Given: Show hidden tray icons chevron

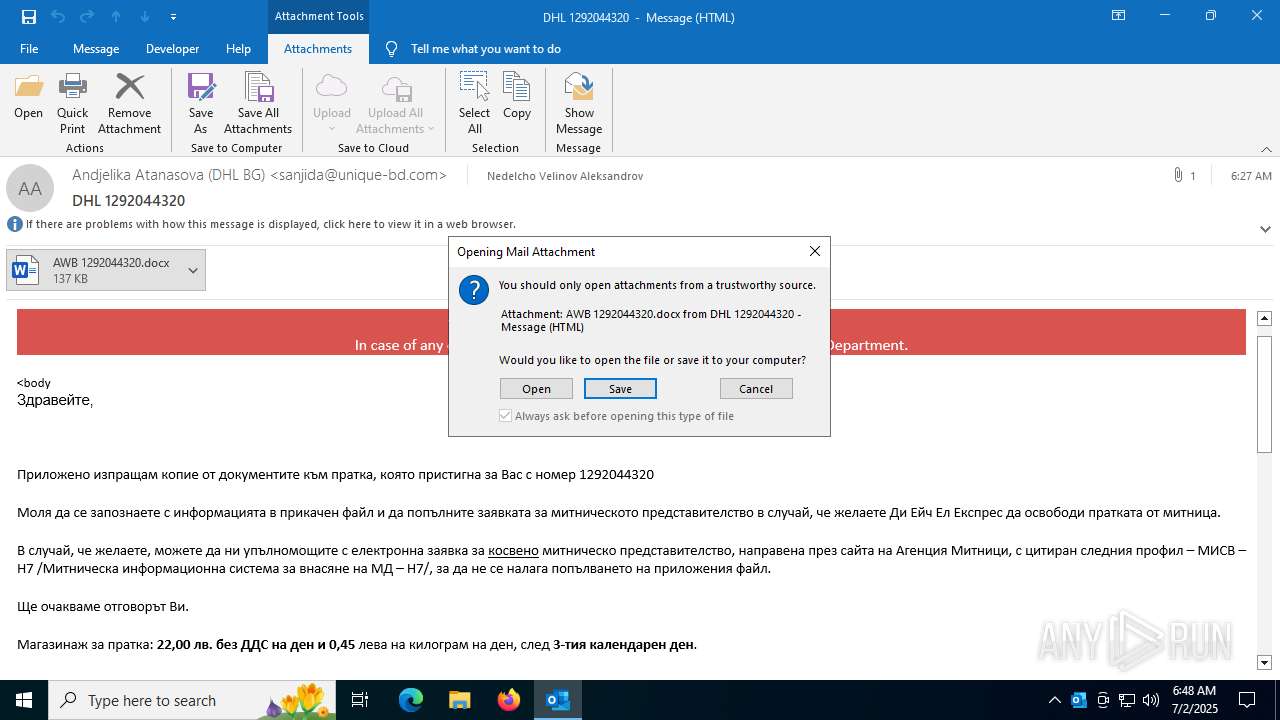Looking at the screenshot, I should [1054, 700].
